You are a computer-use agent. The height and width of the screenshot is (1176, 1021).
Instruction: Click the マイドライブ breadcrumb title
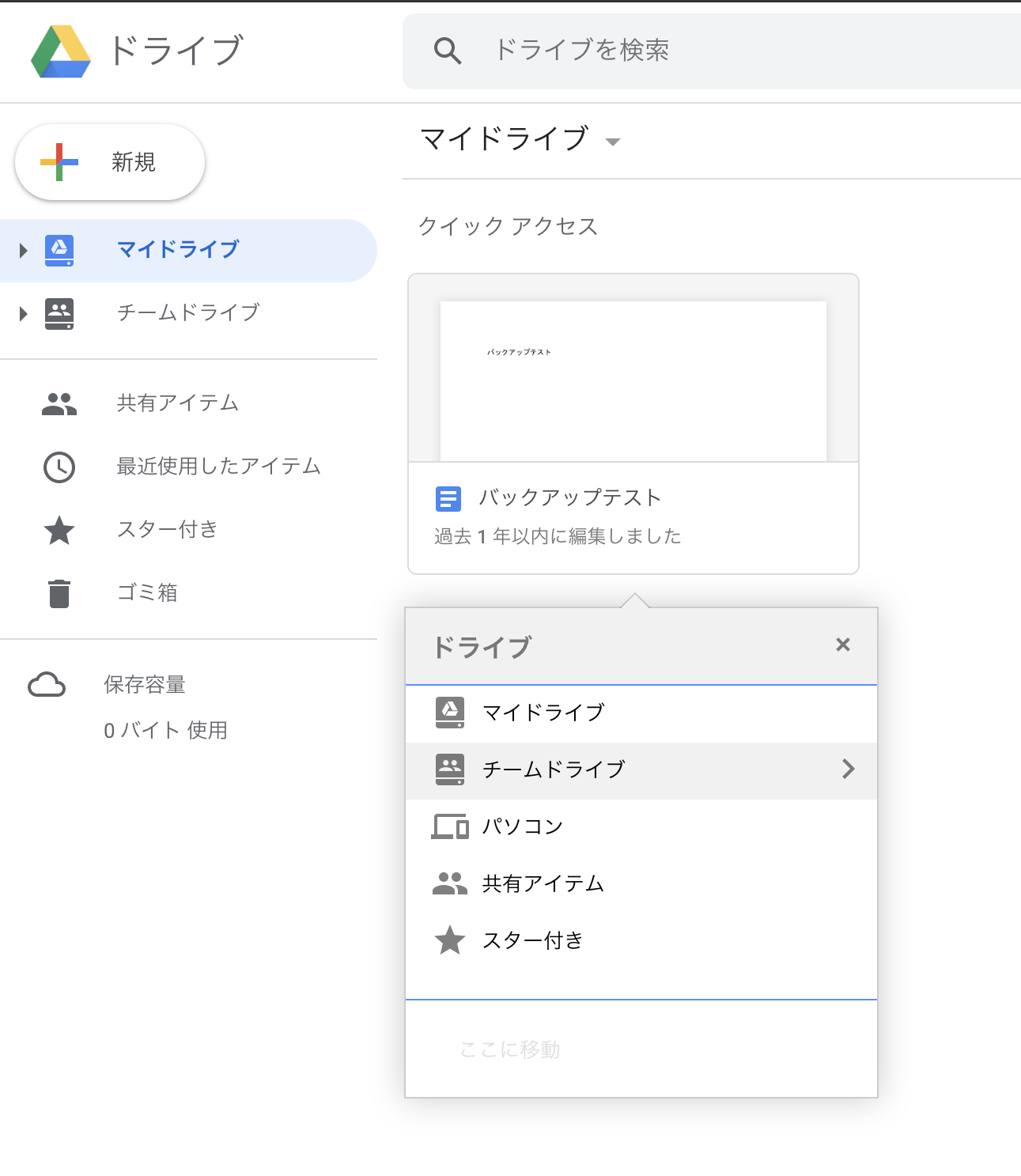pyautogui.click(x=505, y=139)
